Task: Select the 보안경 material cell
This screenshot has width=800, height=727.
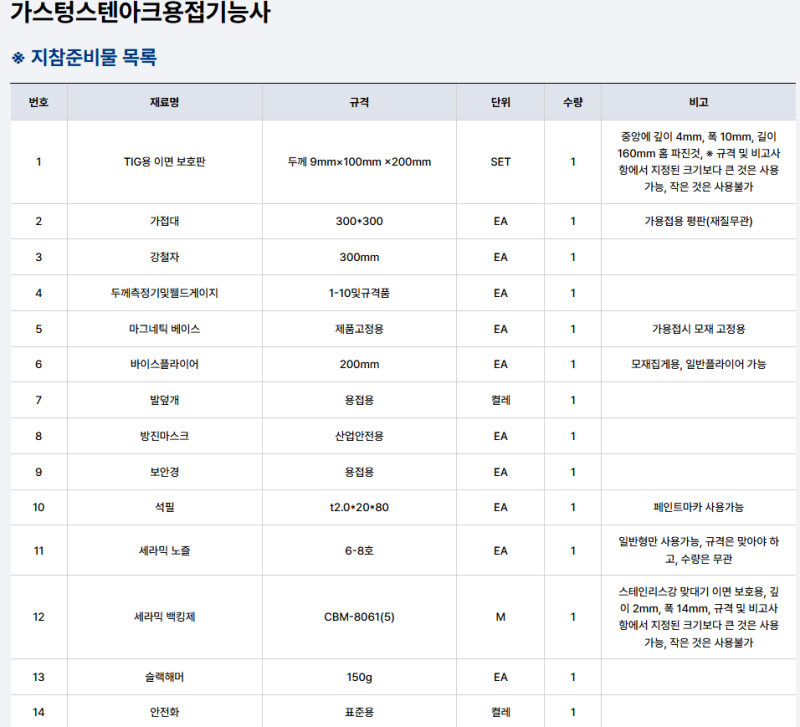Action: tap(164, 472)
